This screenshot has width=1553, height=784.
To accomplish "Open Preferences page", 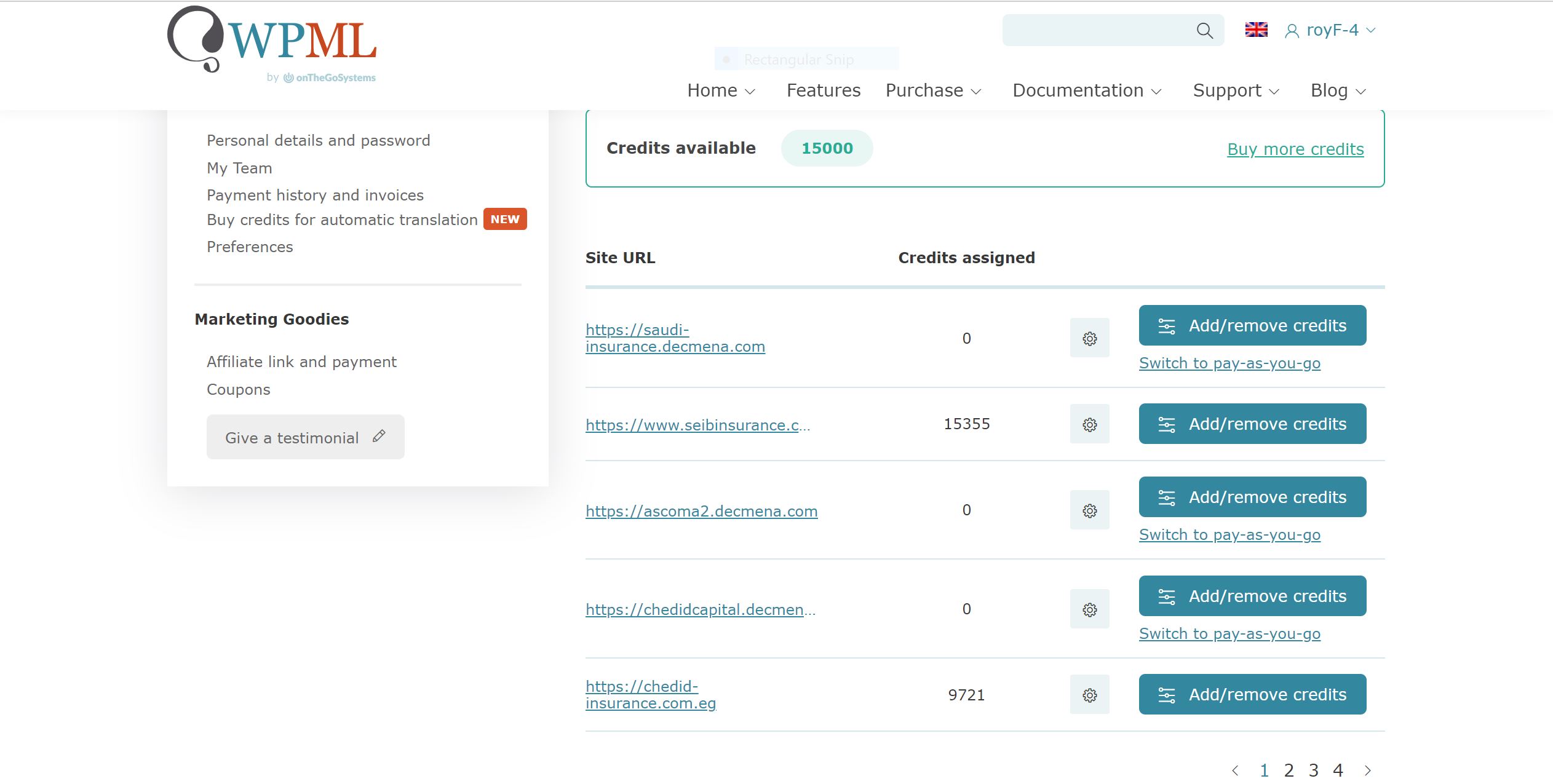I will pyautogui.click(x=250, y=247).
